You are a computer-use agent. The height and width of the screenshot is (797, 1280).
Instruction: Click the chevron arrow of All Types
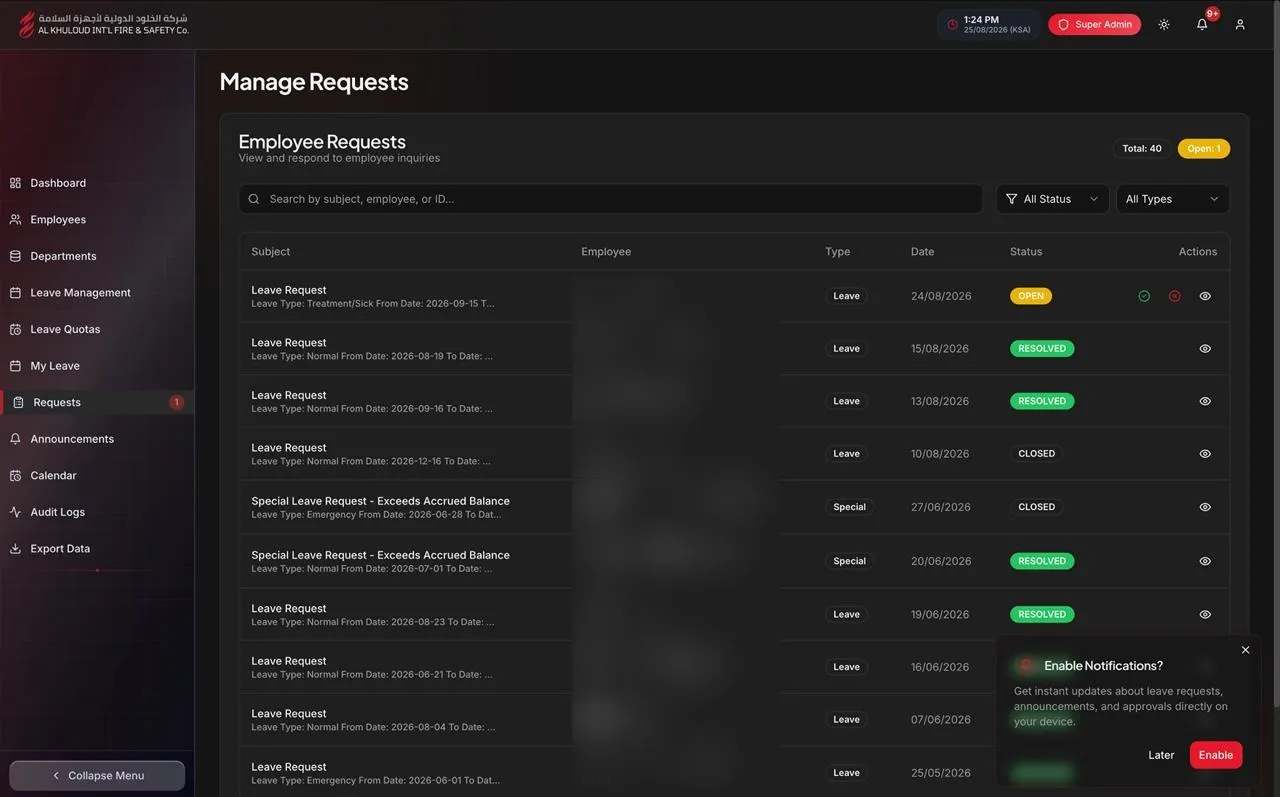coord(1214,199)
